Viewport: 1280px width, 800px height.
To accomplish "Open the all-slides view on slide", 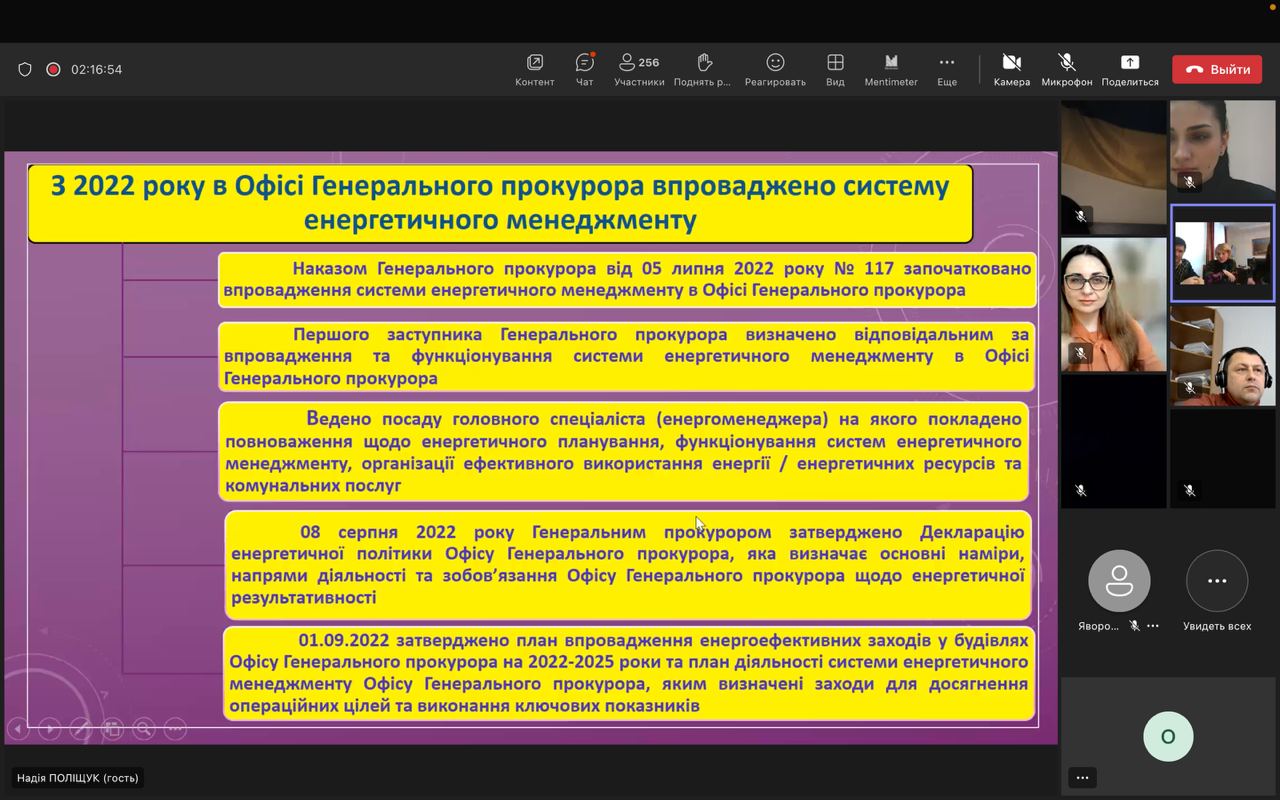I will coord(112,729).
